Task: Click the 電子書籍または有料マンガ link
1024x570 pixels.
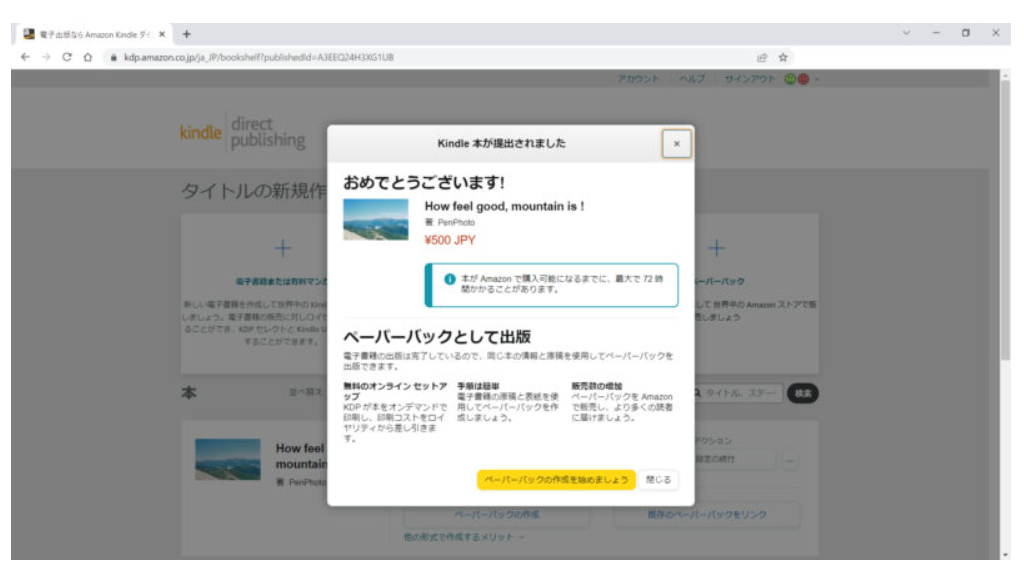Action: tap(281, 281)
